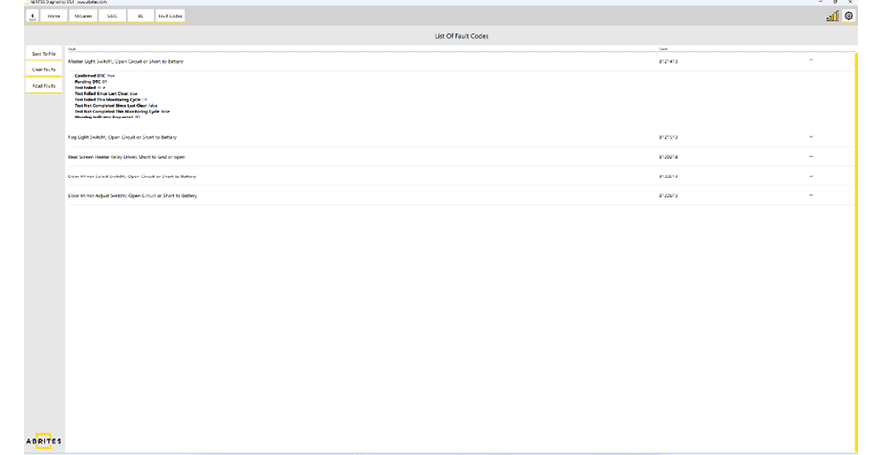Return to the McLaren breadcrumb
The width and height of the screenshot is (883, 455).
(83, 16)
